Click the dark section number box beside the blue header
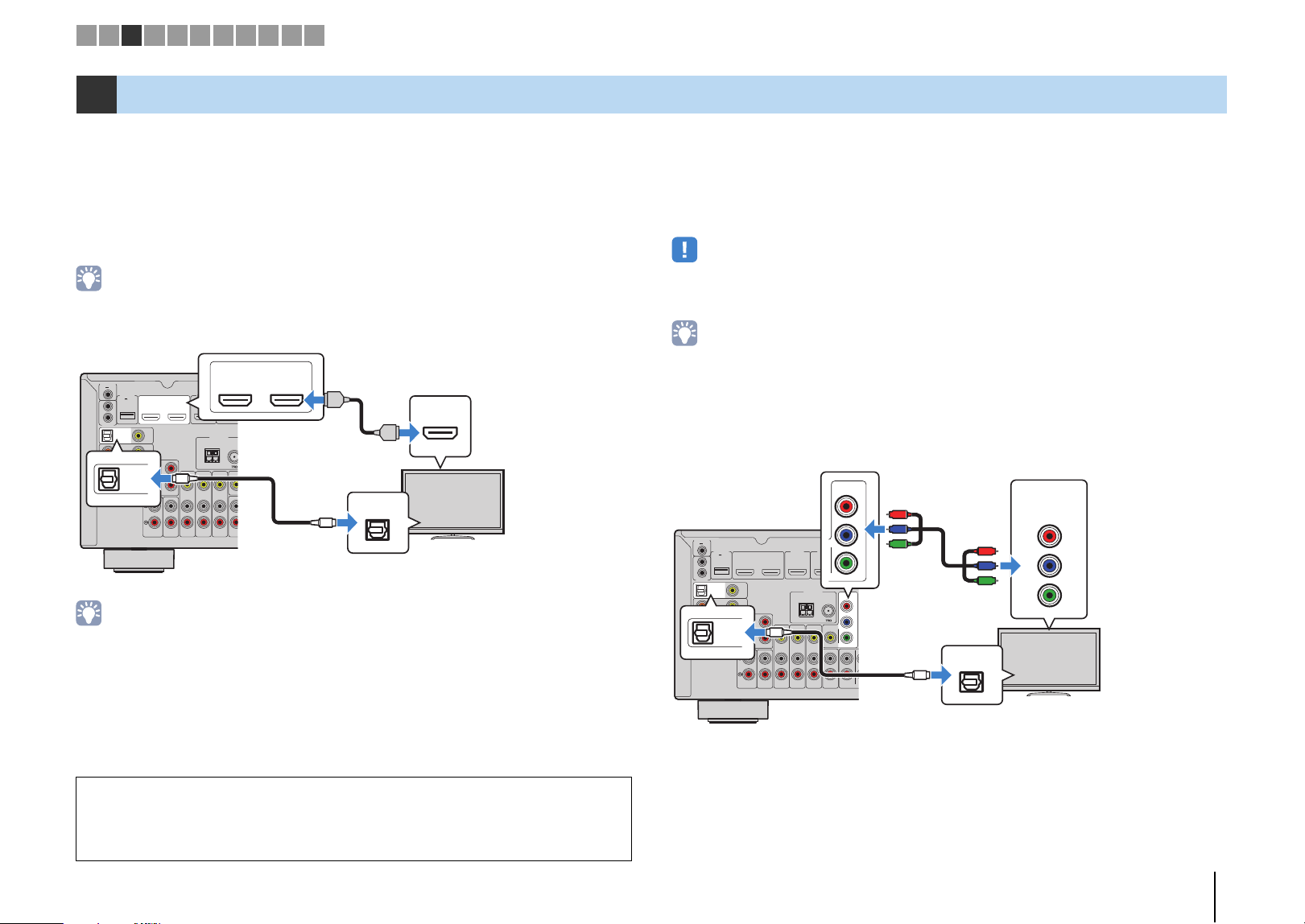Viewport: 1305px width, 924px height. (x=97, y=94)
